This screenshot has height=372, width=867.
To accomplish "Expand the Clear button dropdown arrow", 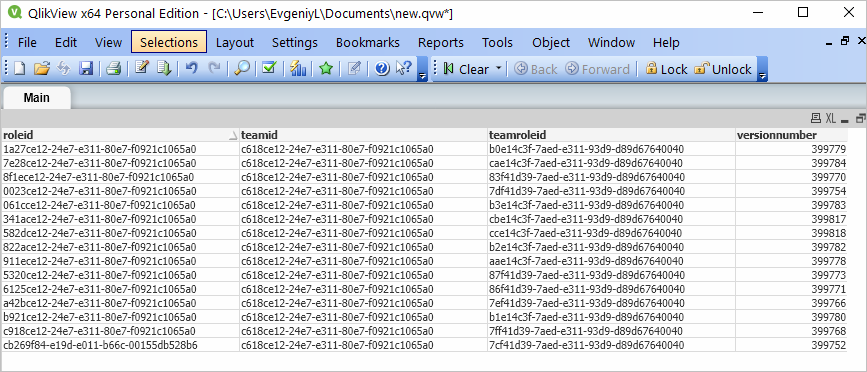I will pos(498,69).
